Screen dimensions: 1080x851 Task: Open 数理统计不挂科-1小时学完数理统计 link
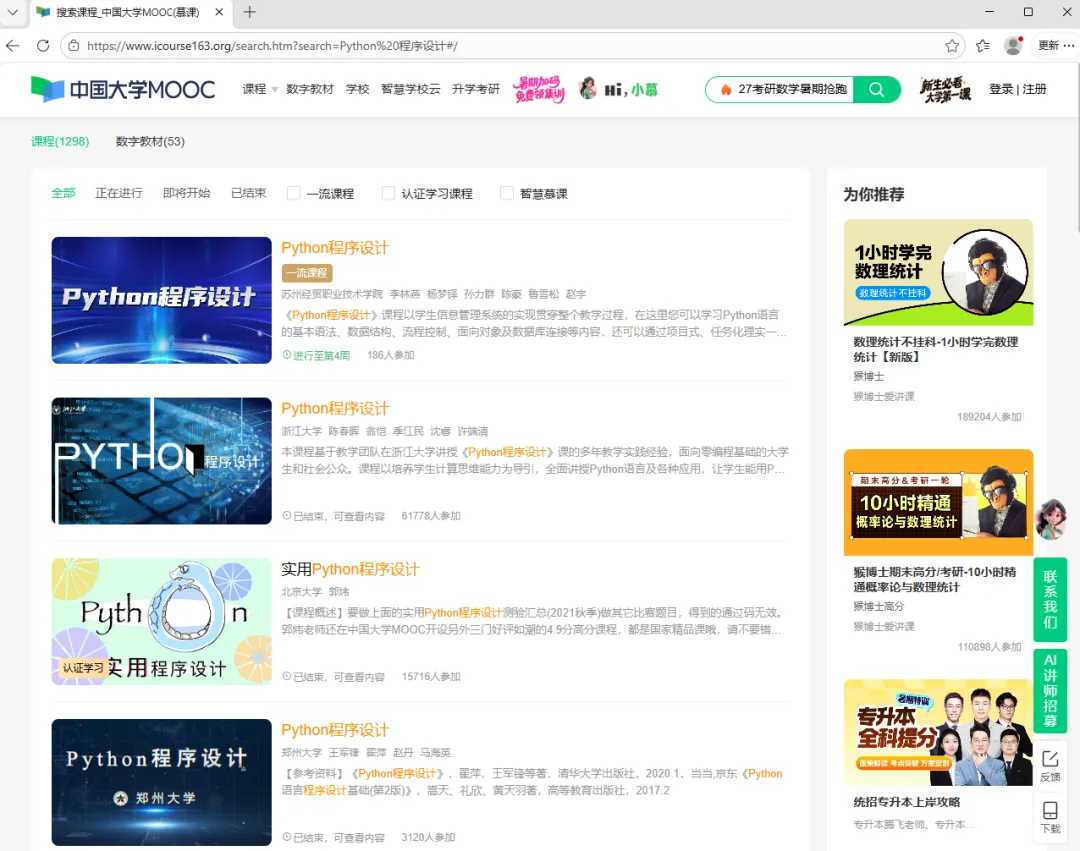pos(935,349)
